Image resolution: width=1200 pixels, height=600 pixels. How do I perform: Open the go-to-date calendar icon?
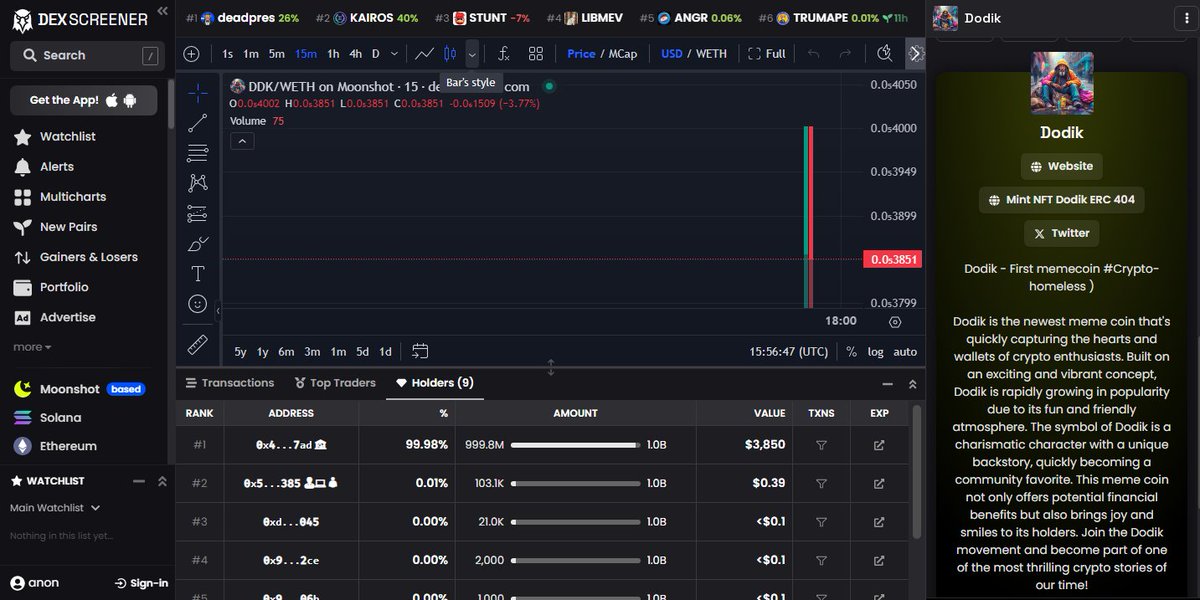point(420,351)
